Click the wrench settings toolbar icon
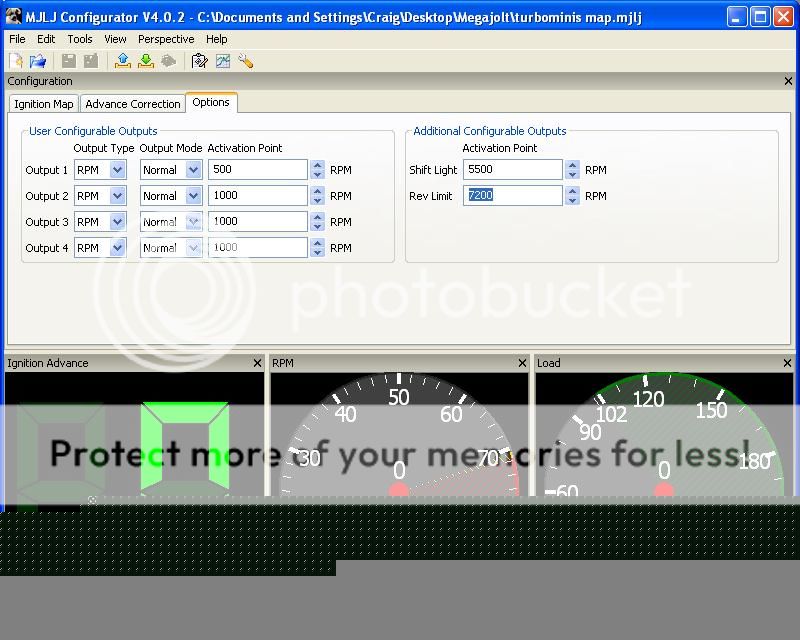 [x=245, y=61]
